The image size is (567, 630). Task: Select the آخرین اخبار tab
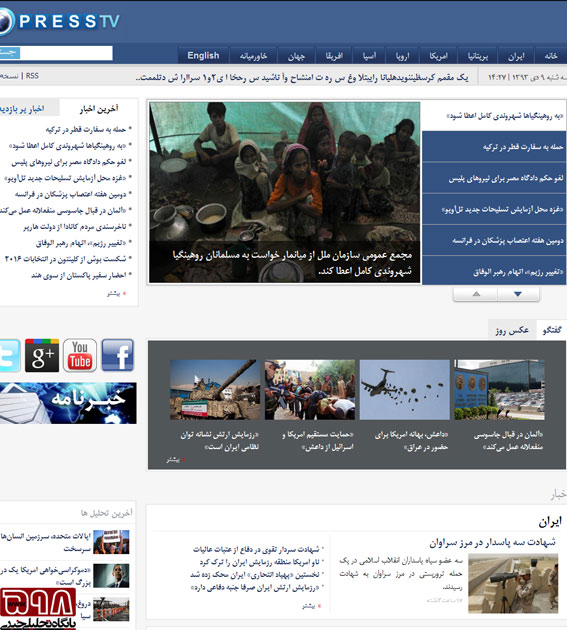pyautogui.click(x=99, y=108)
